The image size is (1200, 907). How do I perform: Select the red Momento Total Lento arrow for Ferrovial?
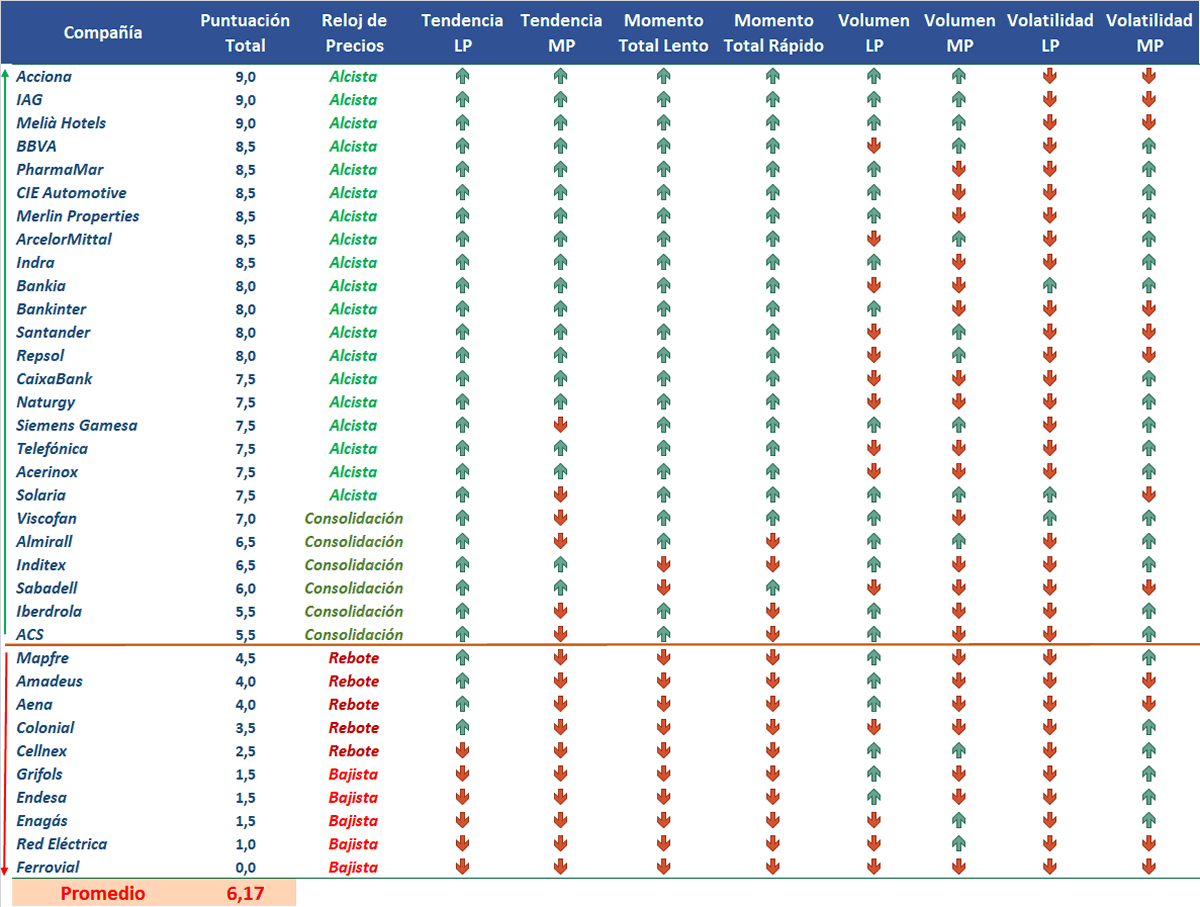coord(663,867)
